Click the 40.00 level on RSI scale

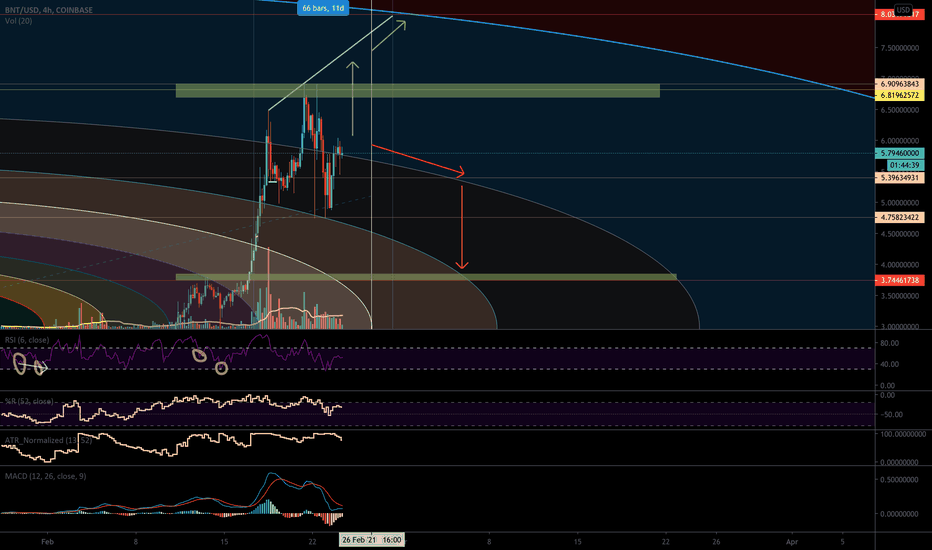pos(890,364)
